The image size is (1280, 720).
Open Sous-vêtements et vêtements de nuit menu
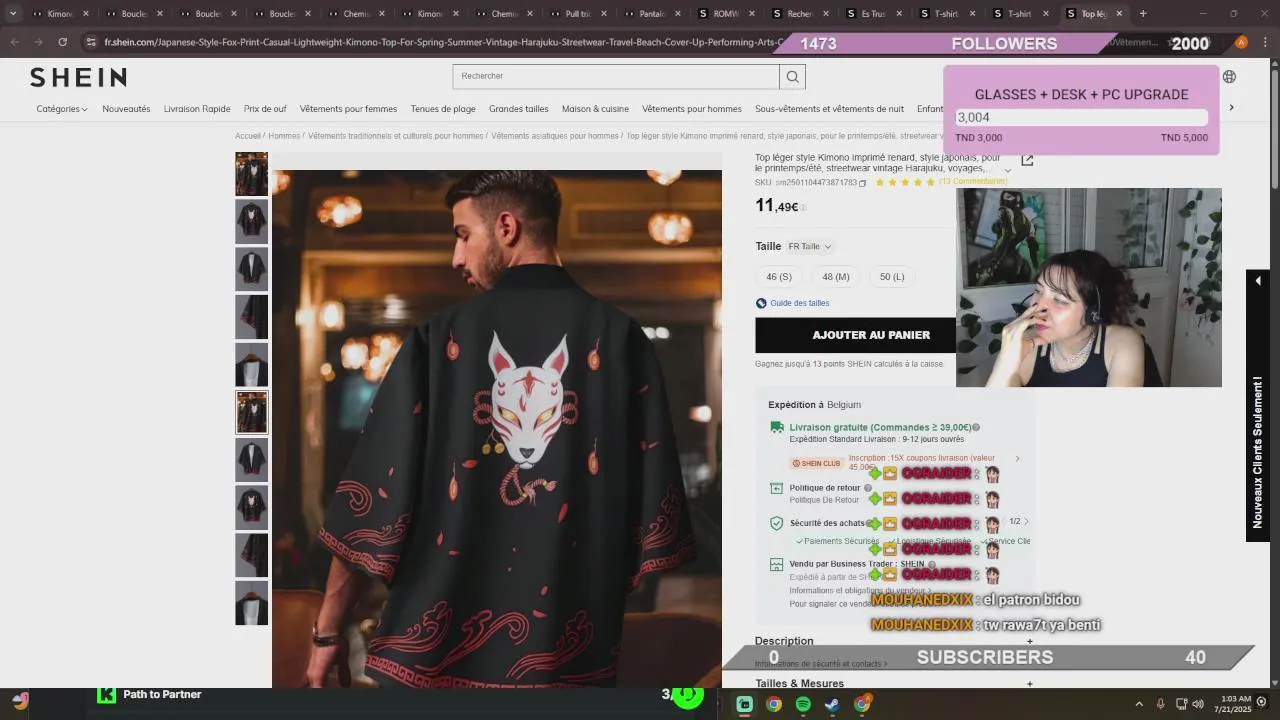(x=829, y=109)
